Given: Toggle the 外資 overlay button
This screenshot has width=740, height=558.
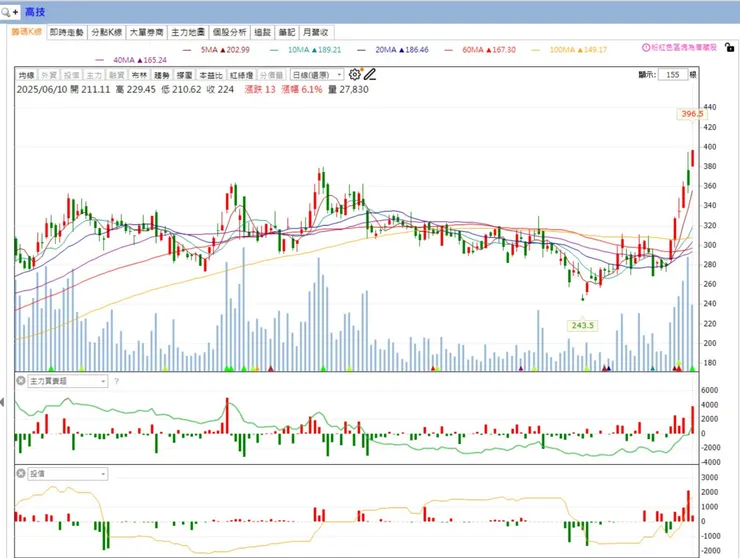Looking at the screenshot, I should coord(49,75).
